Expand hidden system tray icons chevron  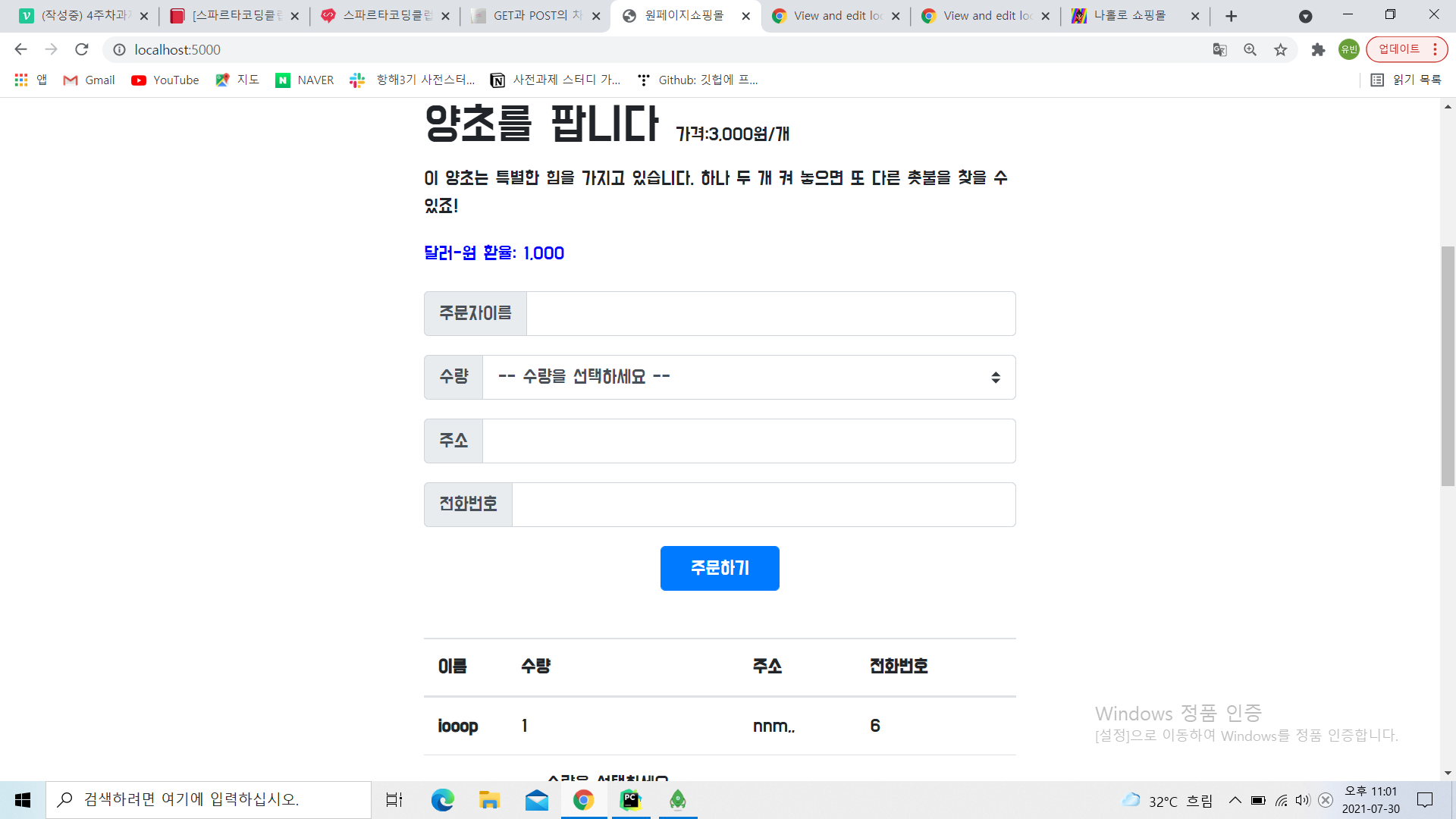coord(1235,800)
